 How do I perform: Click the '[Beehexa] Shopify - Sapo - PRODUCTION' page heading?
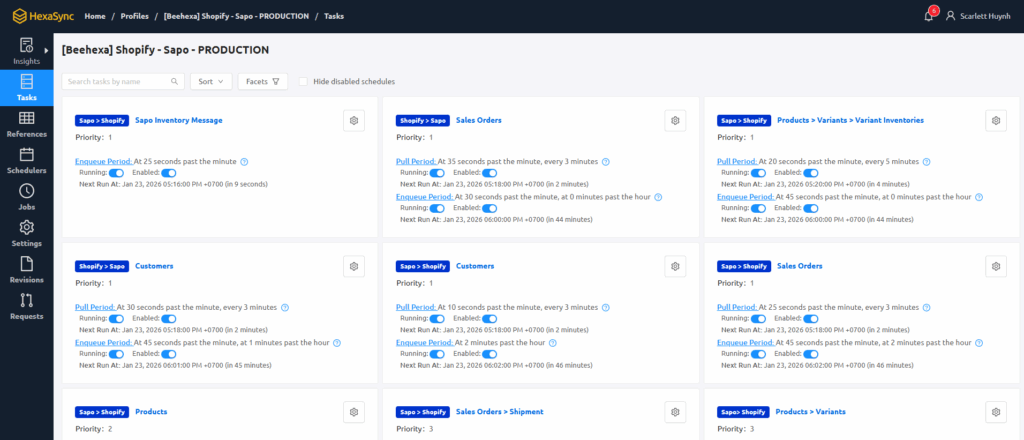tap(165, 50)
